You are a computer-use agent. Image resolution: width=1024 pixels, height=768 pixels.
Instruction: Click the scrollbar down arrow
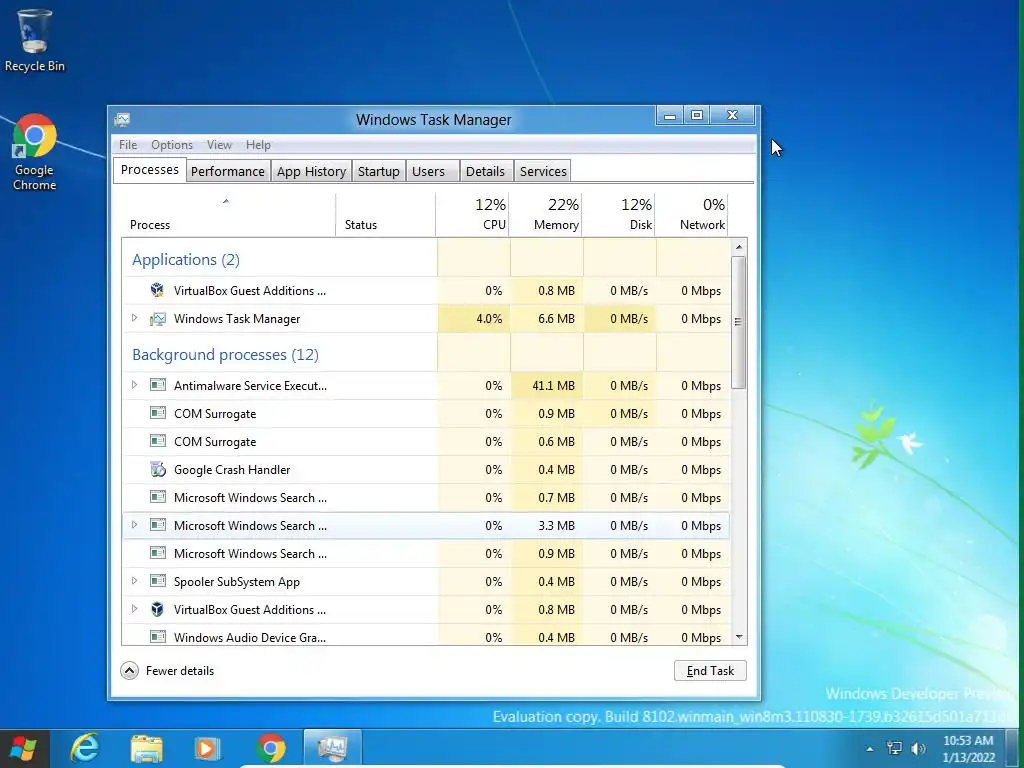[x=739, y=637]
